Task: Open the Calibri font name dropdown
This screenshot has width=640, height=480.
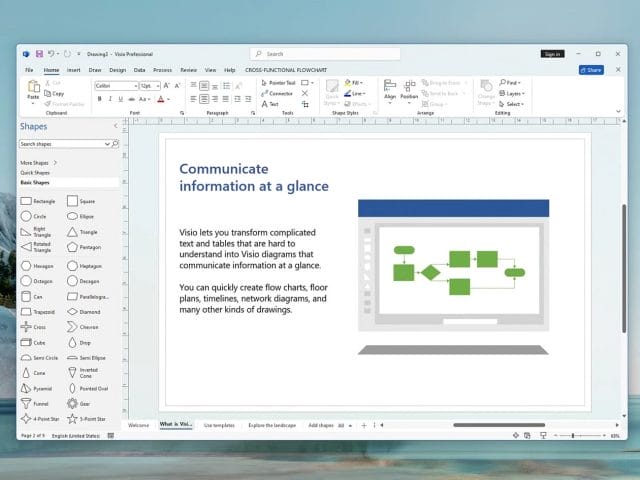Action: (x=114, y=86)
